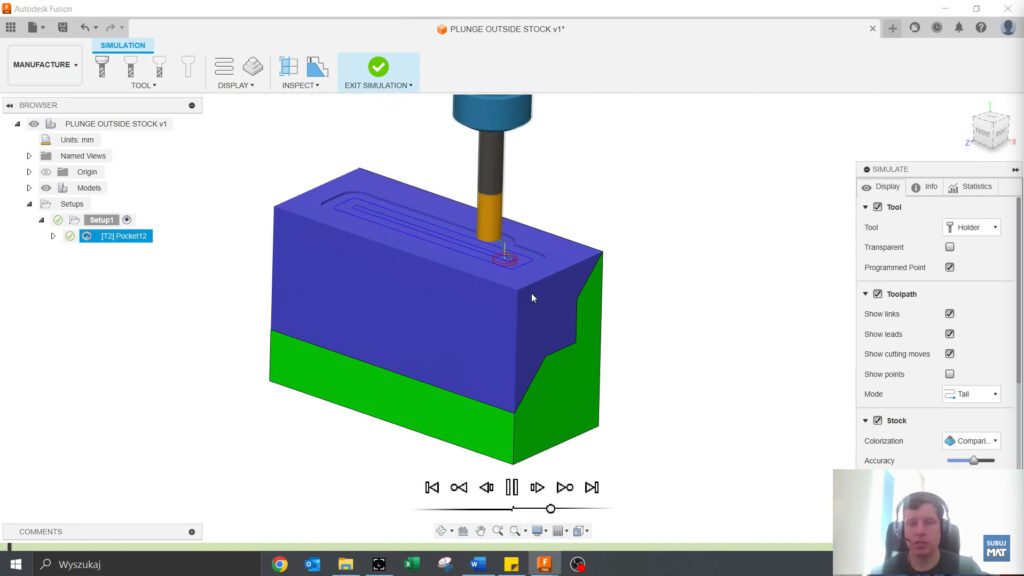This screenshot has height=576, width=1024.
Task: Open Excel from the Windows taskbar
Action: (411, 564)
